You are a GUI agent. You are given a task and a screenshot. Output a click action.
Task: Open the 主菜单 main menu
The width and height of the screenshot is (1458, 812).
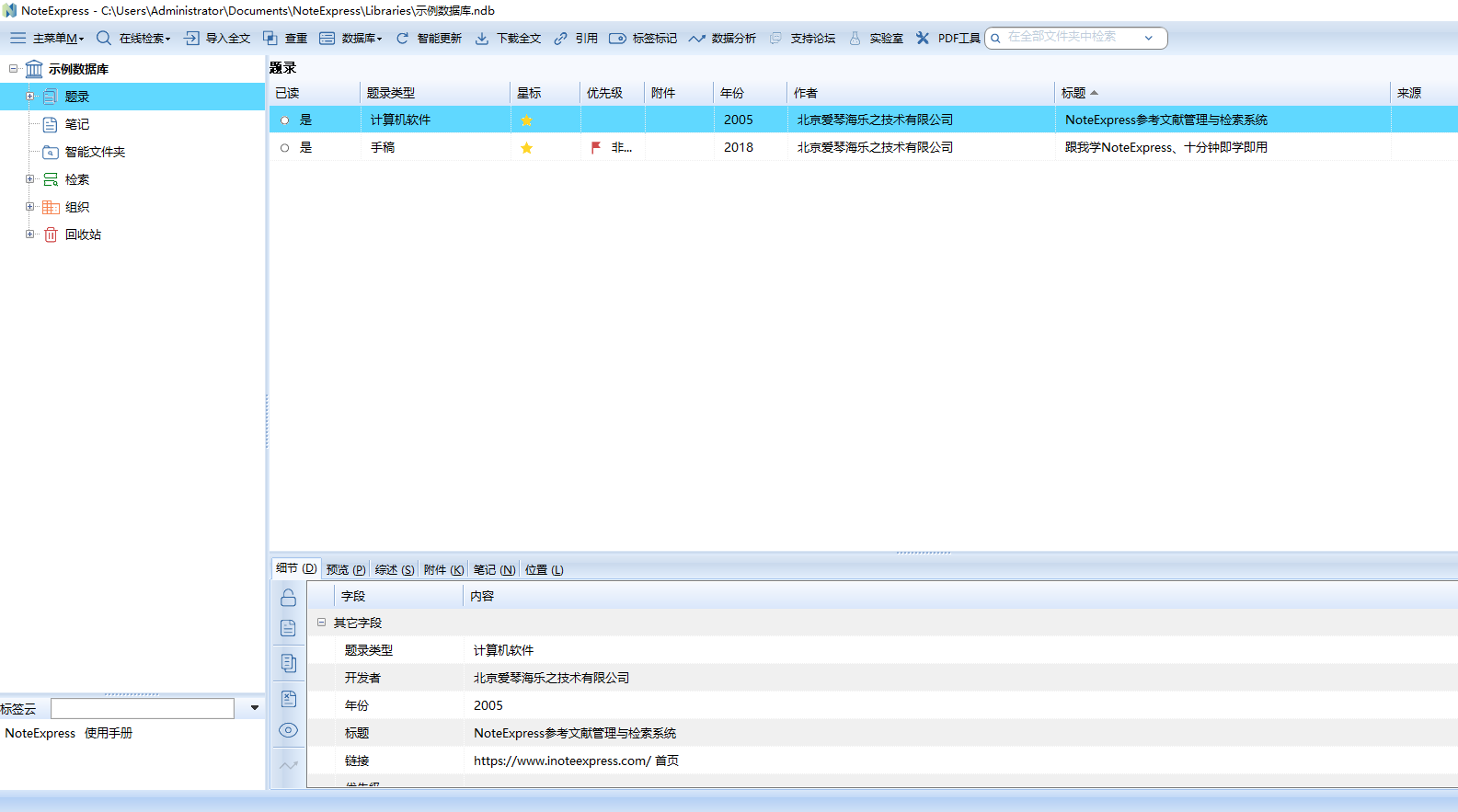tap(46, 38)
